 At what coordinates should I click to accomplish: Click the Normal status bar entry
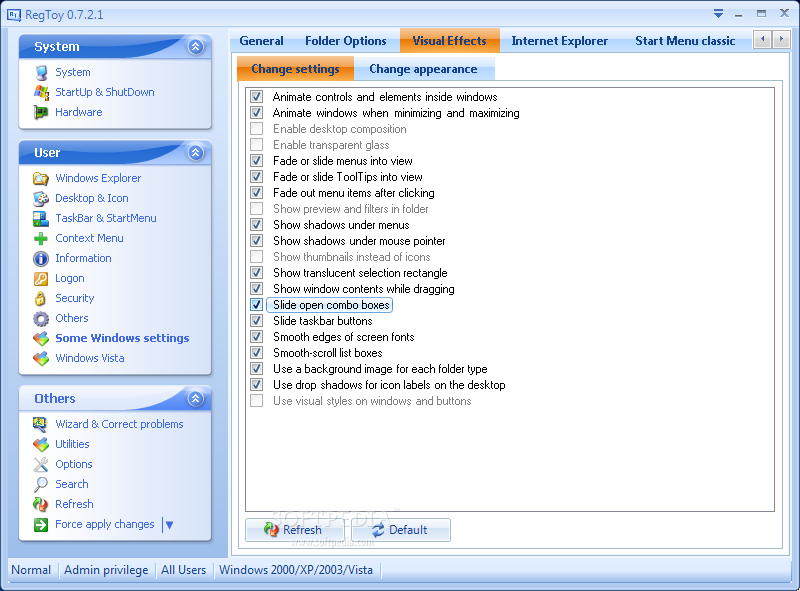coord(31,570)
